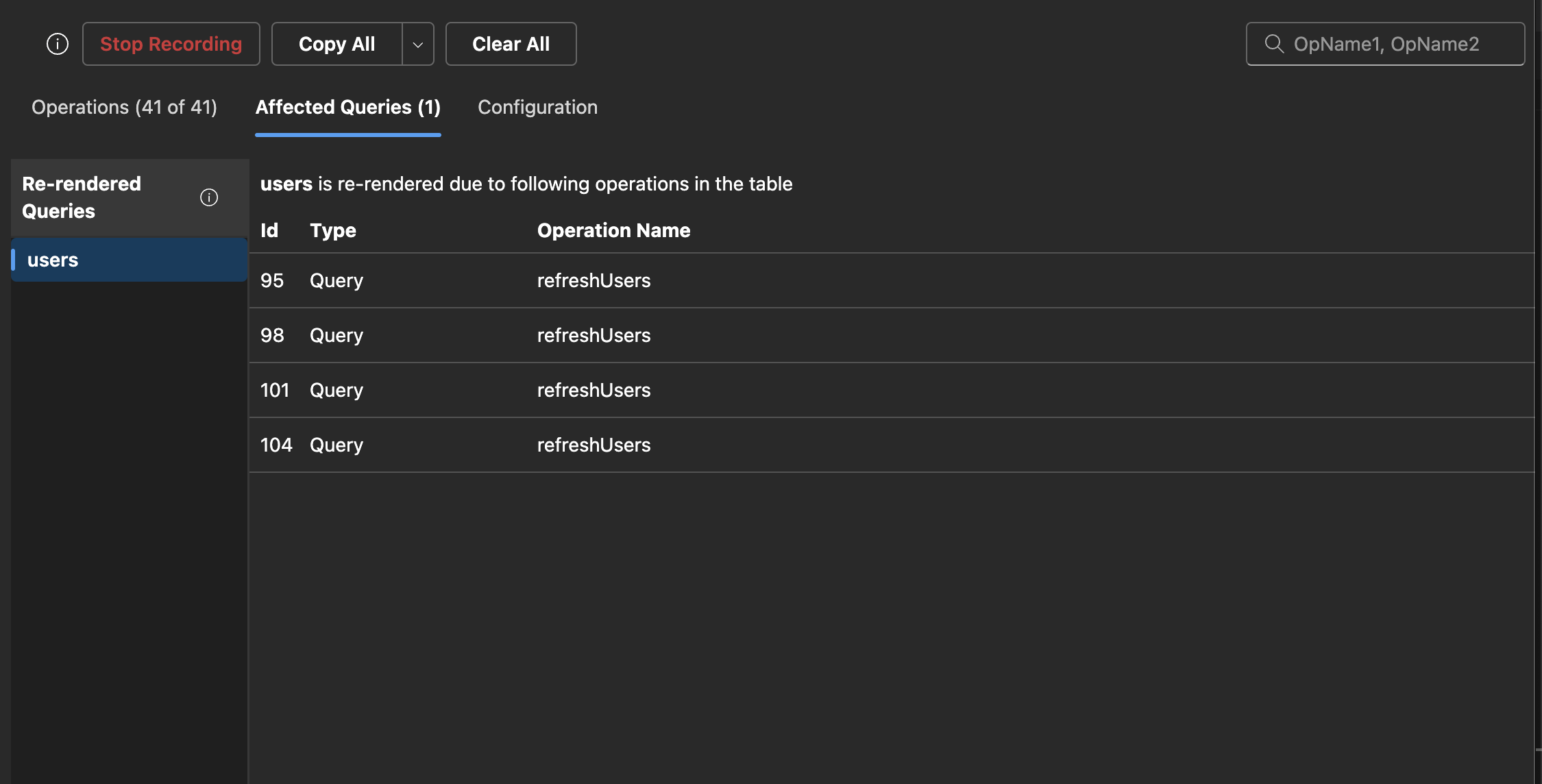Expand the Copy All dropdown arrow
This screenshot has width=1542, height=784.
[x=418, y=44]
